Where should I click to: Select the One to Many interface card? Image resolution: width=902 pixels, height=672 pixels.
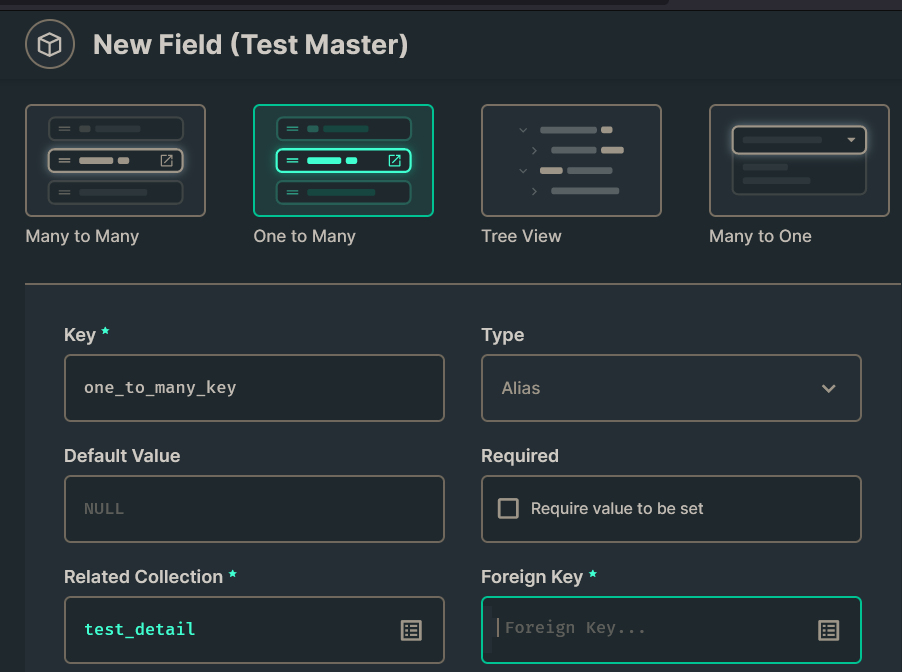click(343, 161)
